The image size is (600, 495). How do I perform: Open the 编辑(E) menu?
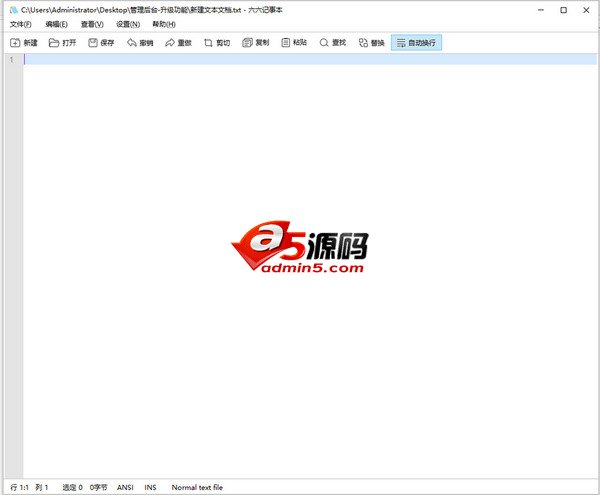[x=56, y=24]
